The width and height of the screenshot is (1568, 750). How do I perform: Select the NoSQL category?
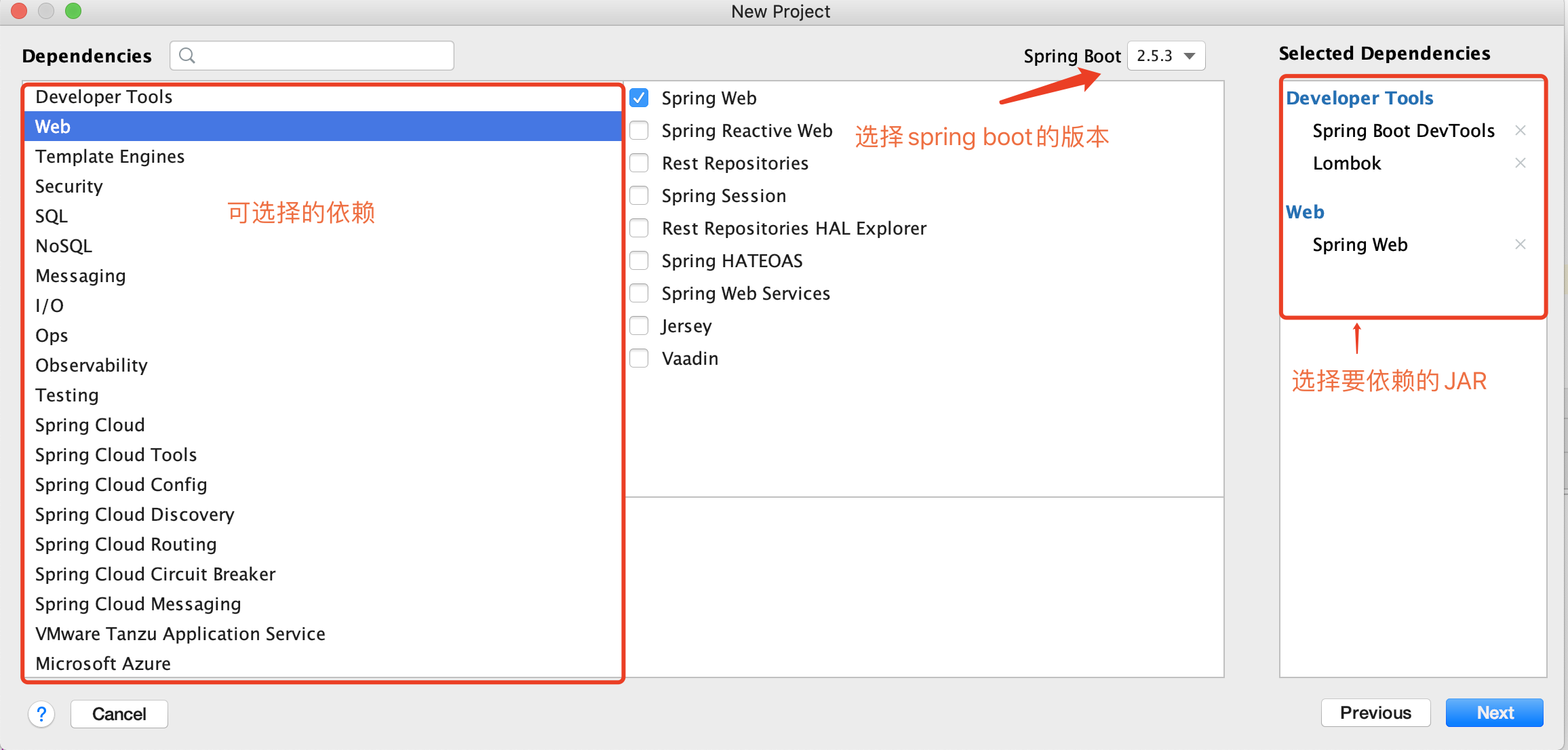pyautogui.click(x=323, y=245)
